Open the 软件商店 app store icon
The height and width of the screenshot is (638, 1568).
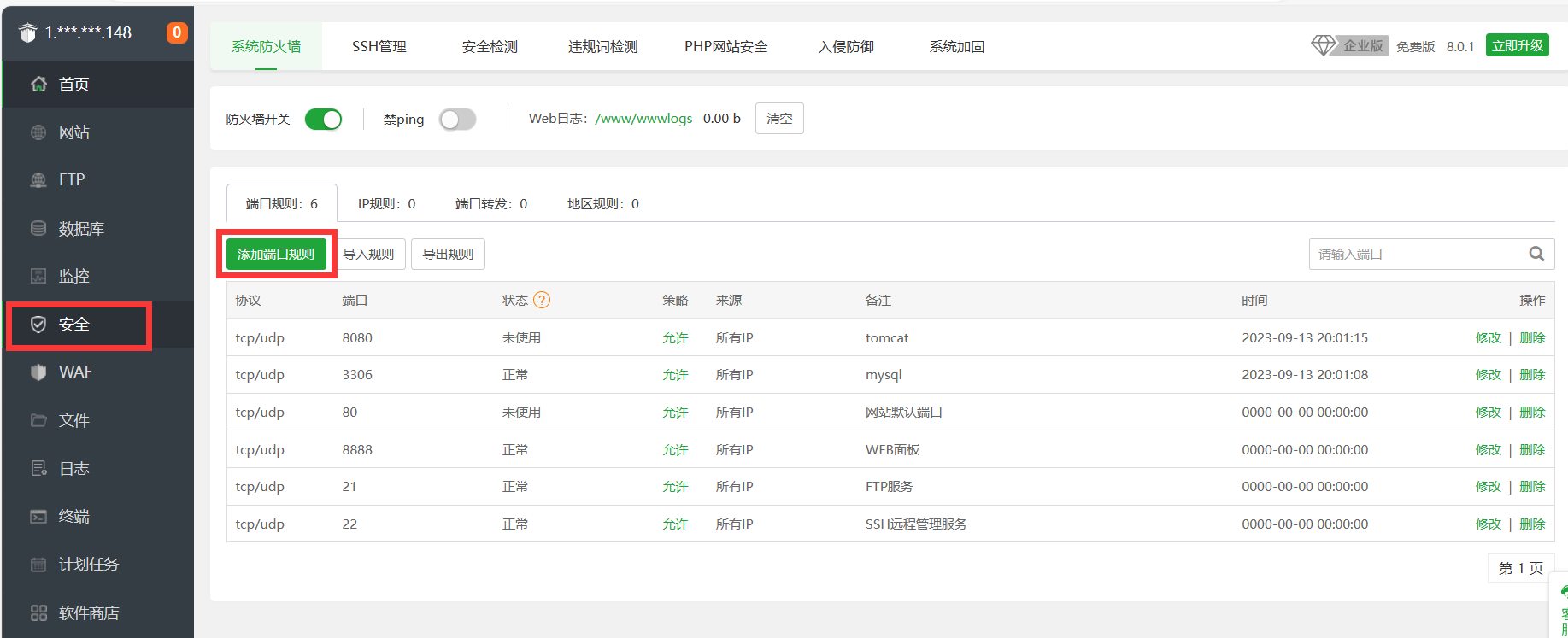[38, 612]
